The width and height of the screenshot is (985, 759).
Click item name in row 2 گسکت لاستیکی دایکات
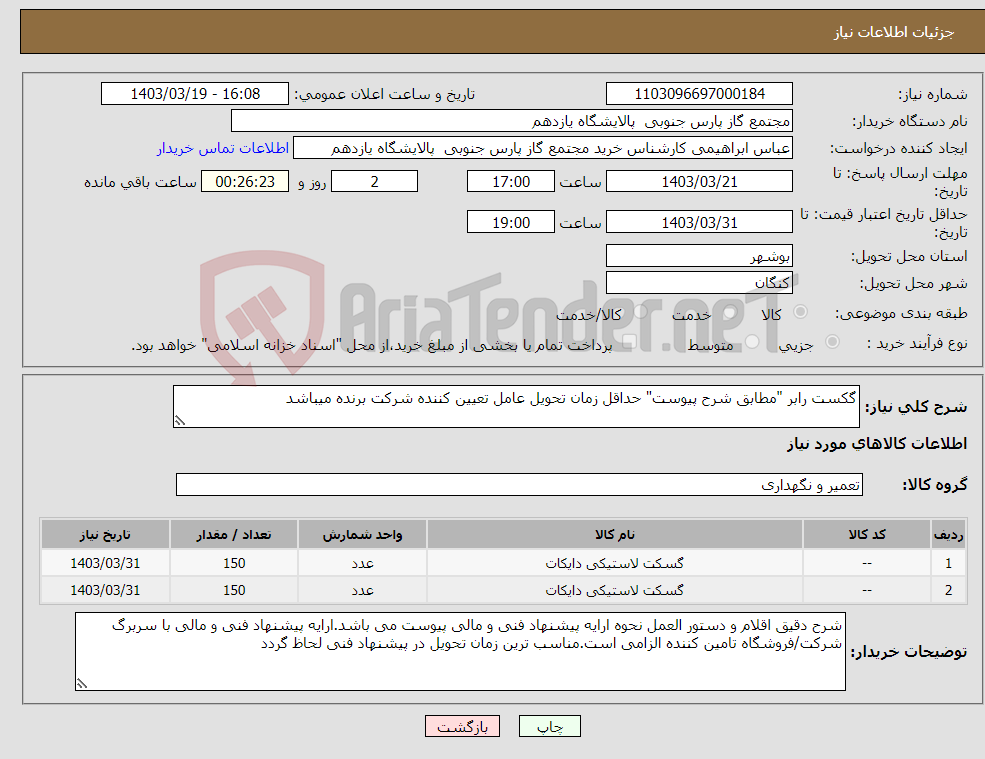click(614, 591)
